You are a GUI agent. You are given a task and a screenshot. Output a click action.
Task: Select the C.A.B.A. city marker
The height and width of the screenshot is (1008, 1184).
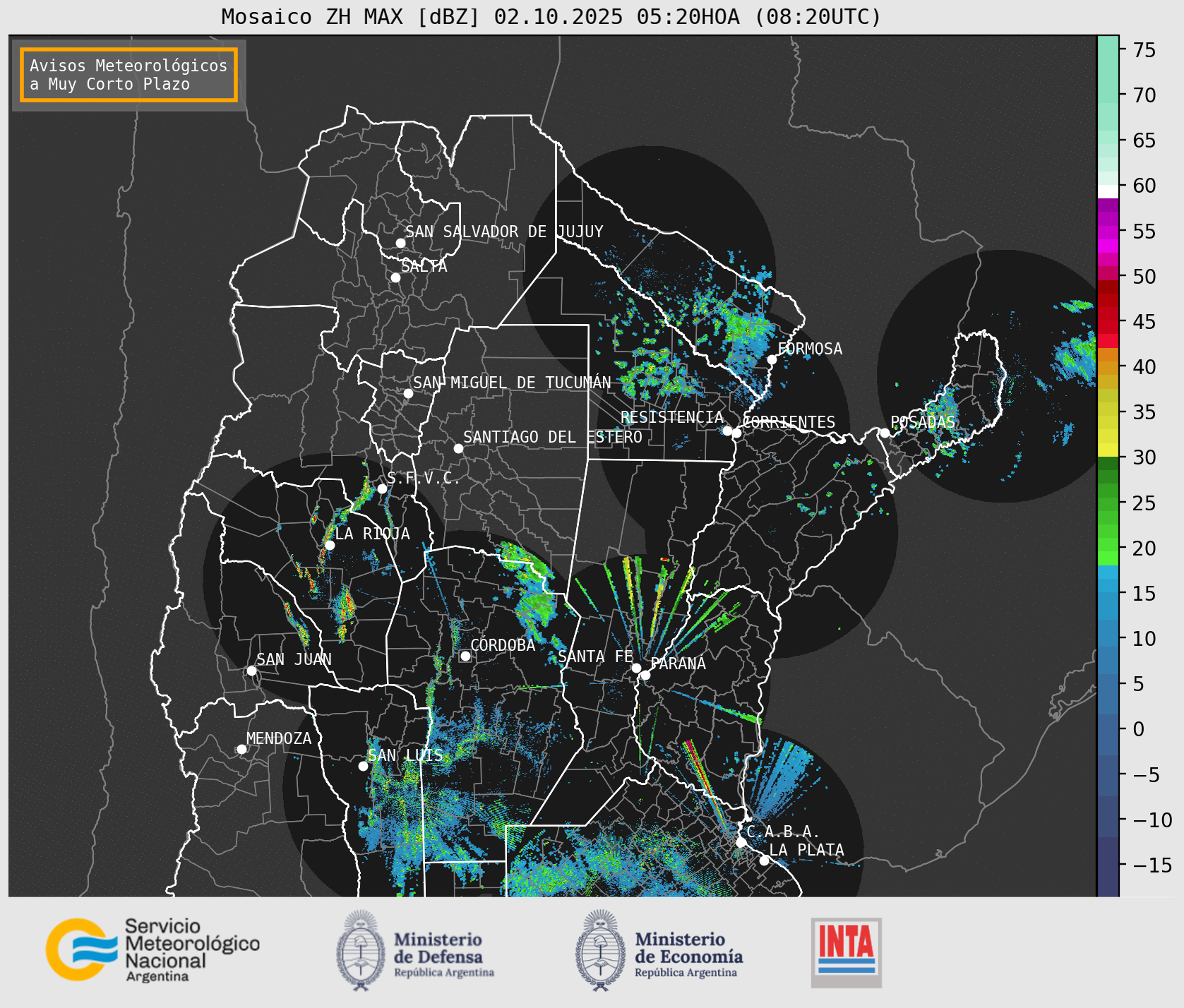point(741,842)
